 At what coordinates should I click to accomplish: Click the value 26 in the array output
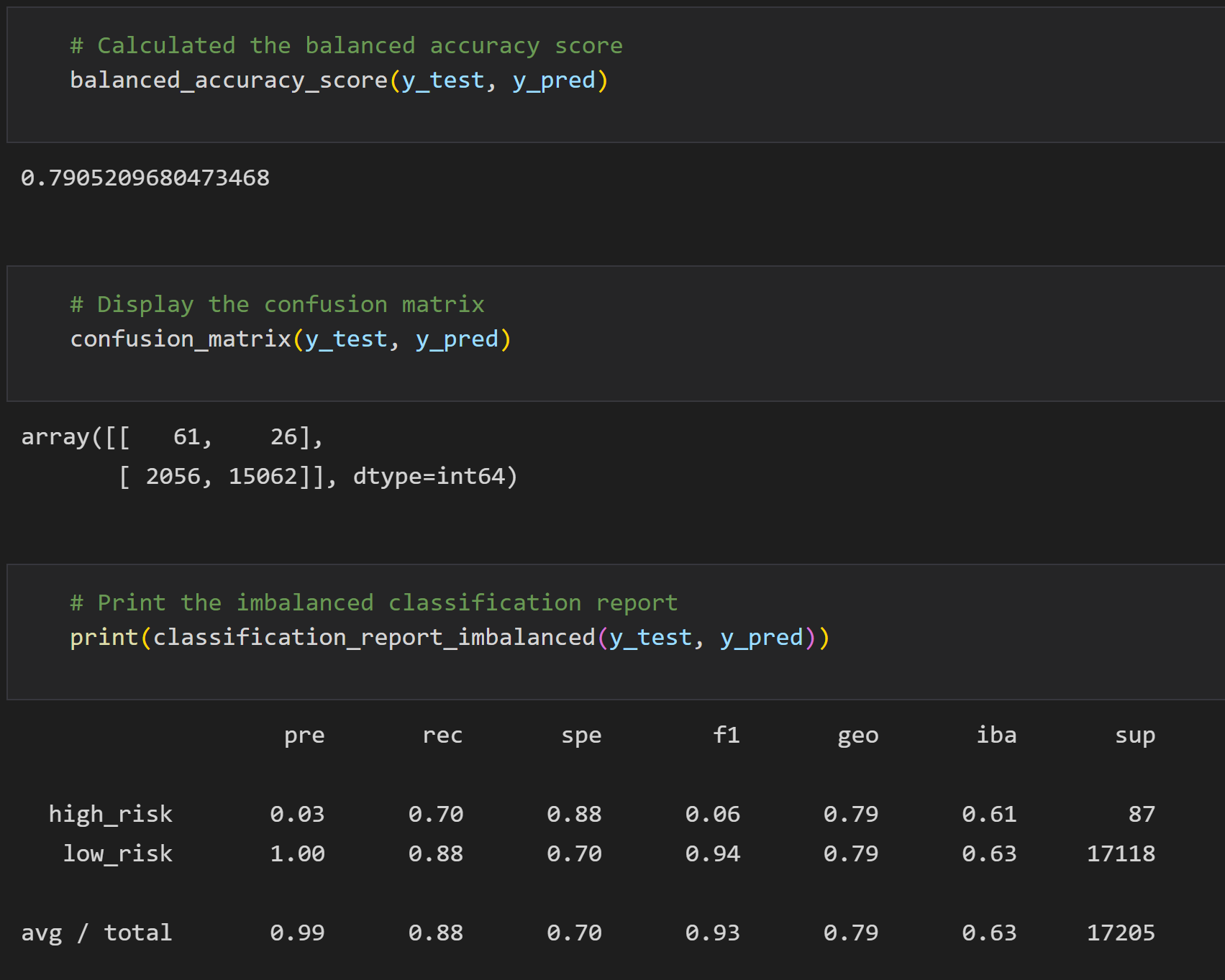(283, 436)
